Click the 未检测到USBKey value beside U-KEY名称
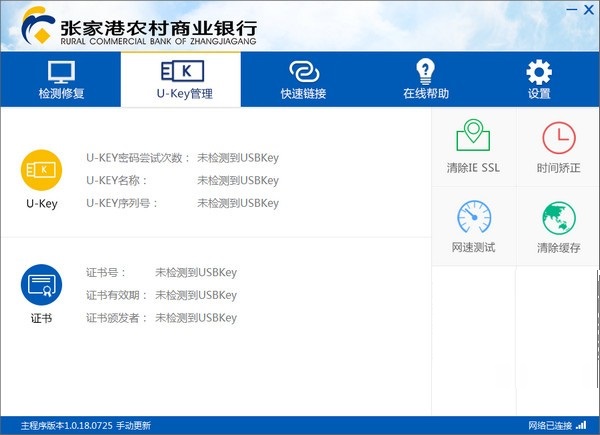Image resolution: width=600 pixels, height=435 pixels. click(x=238, y=180)
